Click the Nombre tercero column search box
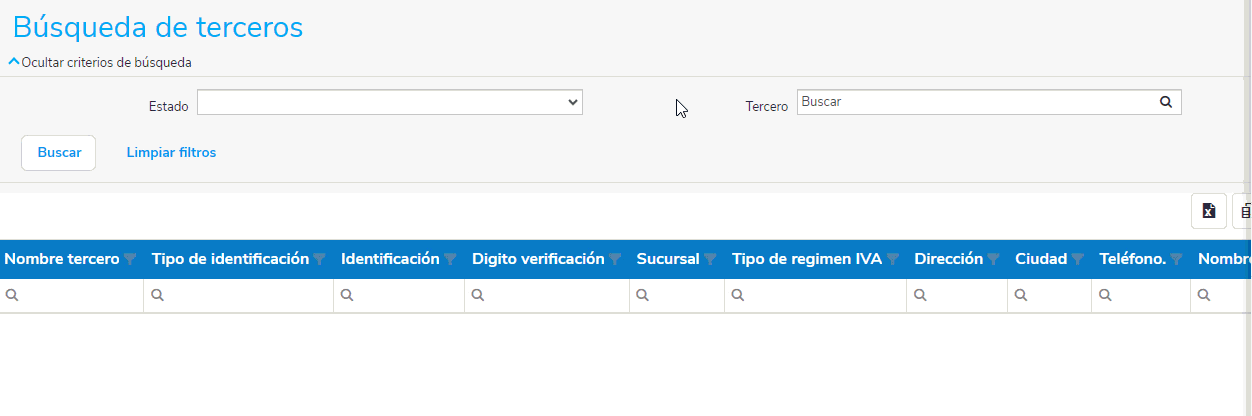Image resolution: width=1252 pixels, height=416 pixels. coord(78,295)
